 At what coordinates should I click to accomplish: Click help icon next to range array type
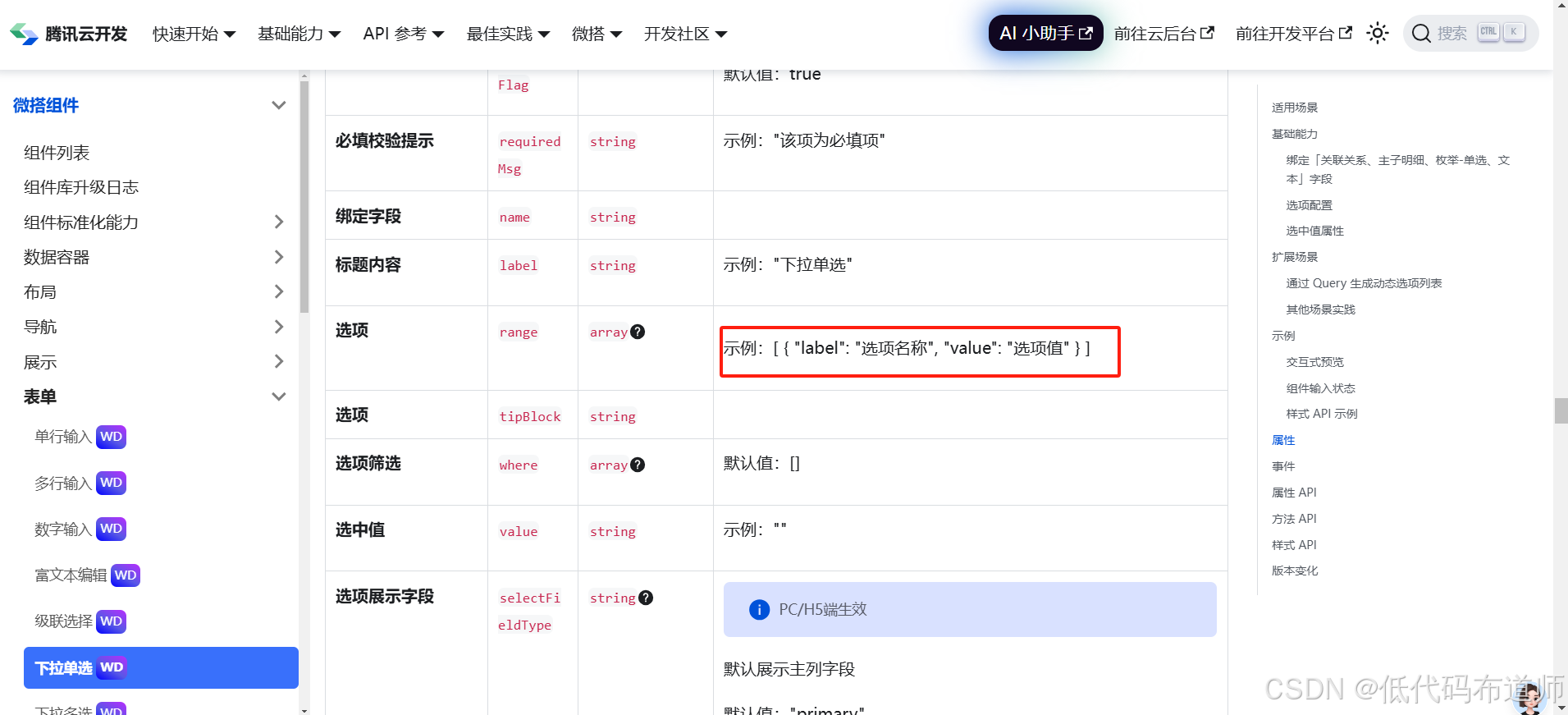pos(638,332)
